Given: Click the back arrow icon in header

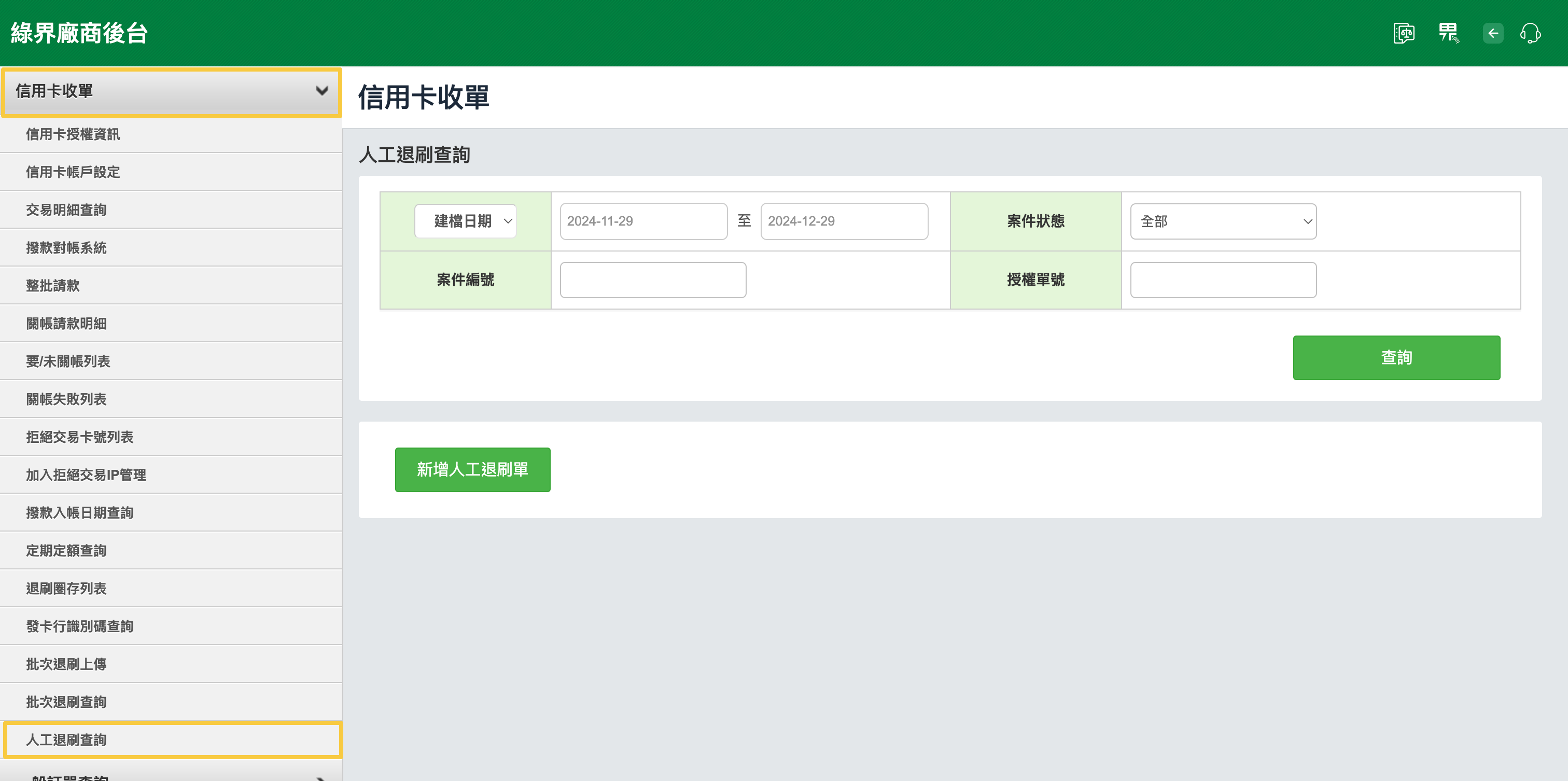Looking at the screenshot, I should coord(1492,33).
